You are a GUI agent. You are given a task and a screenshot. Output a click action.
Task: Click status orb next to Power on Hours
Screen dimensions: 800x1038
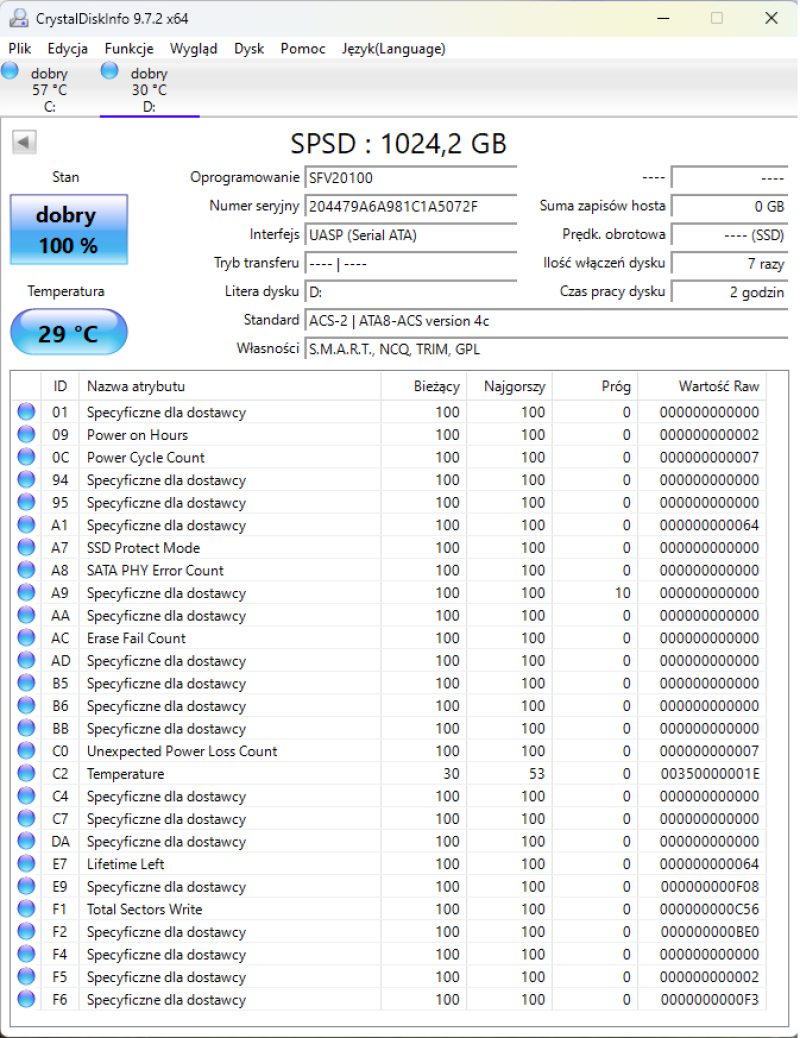point(26,435)
